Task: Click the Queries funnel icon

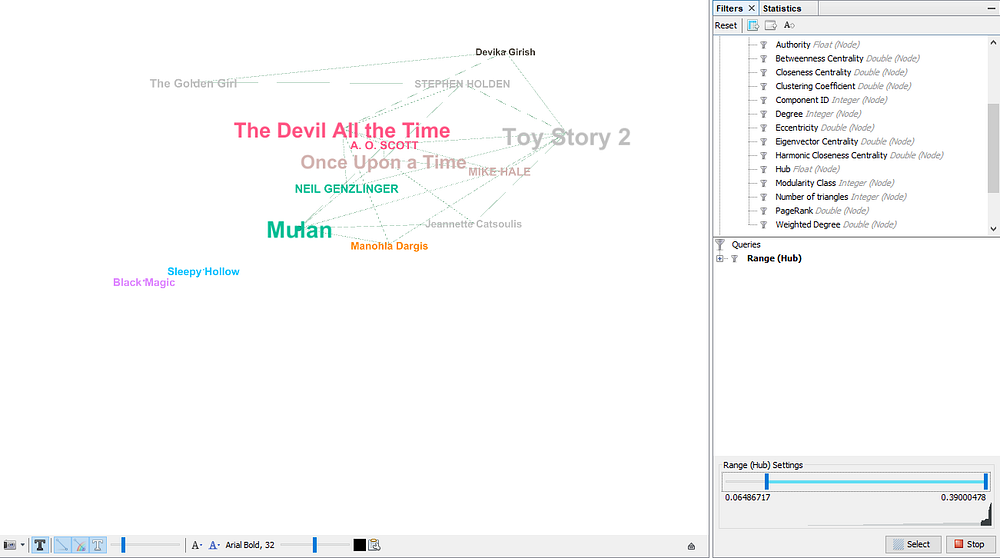Action: tap(720, 244)
